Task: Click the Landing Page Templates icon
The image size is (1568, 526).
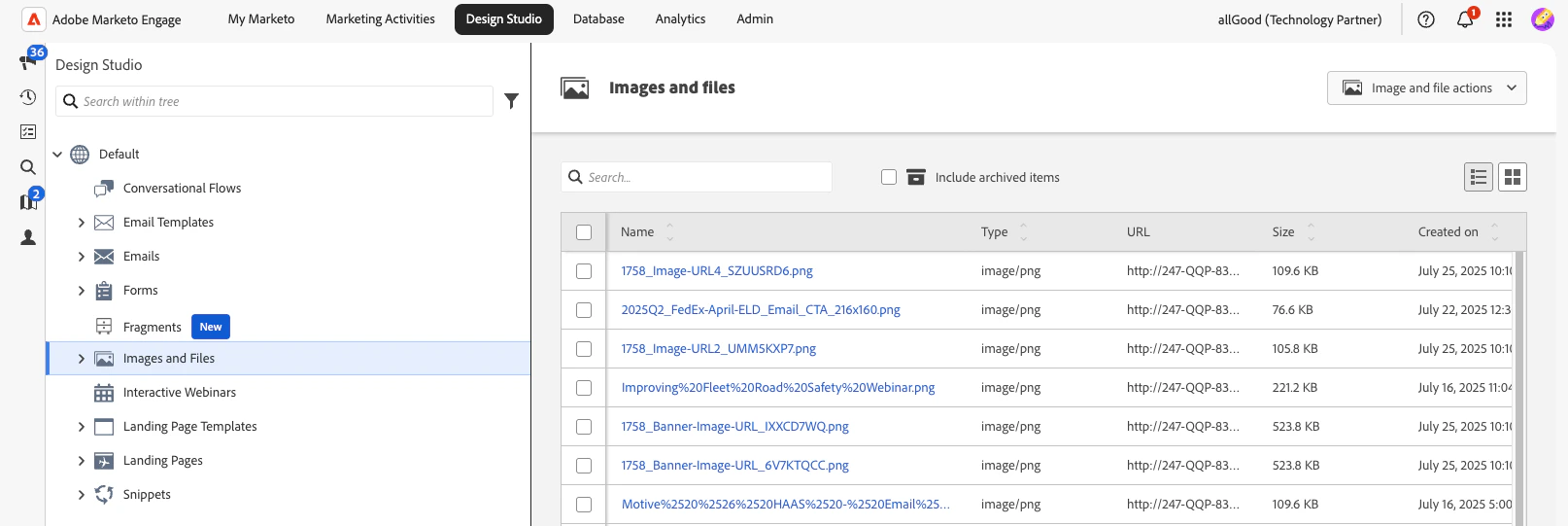Action: (104, 427)
